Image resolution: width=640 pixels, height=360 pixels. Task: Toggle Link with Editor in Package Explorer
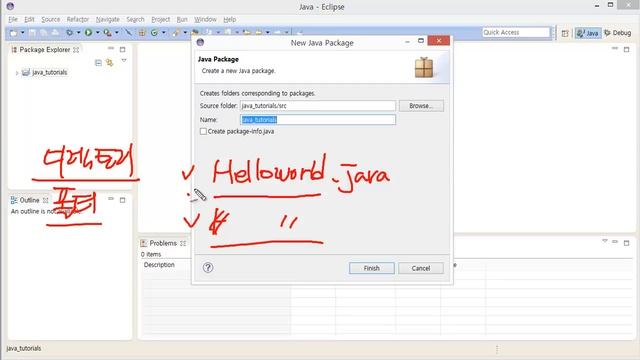(109, 62)
